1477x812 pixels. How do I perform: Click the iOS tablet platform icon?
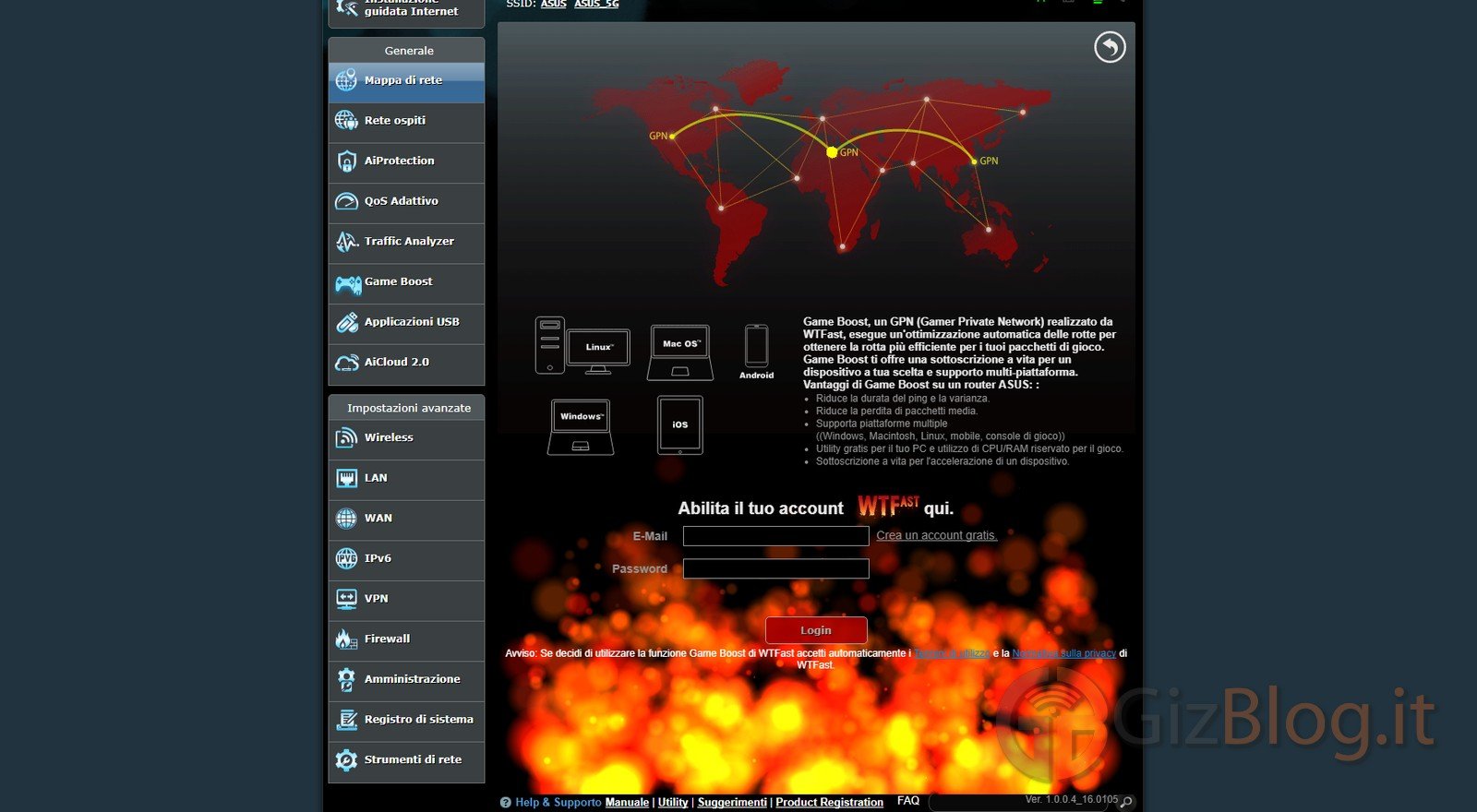click(680, 425)
